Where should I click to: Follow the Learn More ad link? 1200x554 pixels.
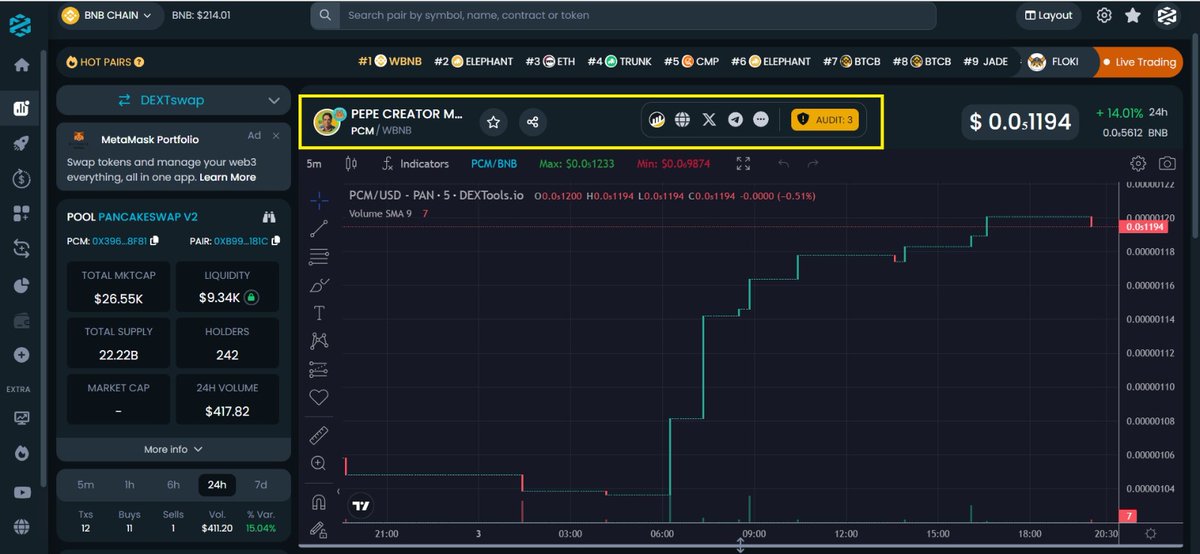coord(228,177)
